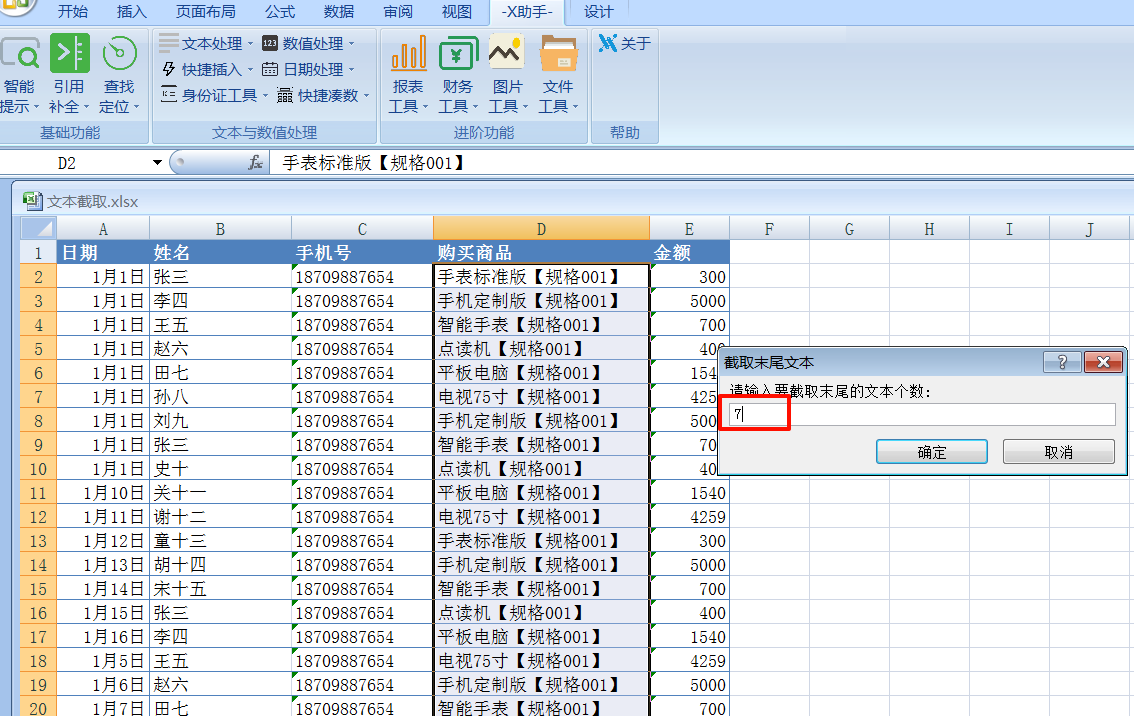Click the 快捷凑数 calculator icon
Screen dimensions: 1134x716
(x=285, y=95)
